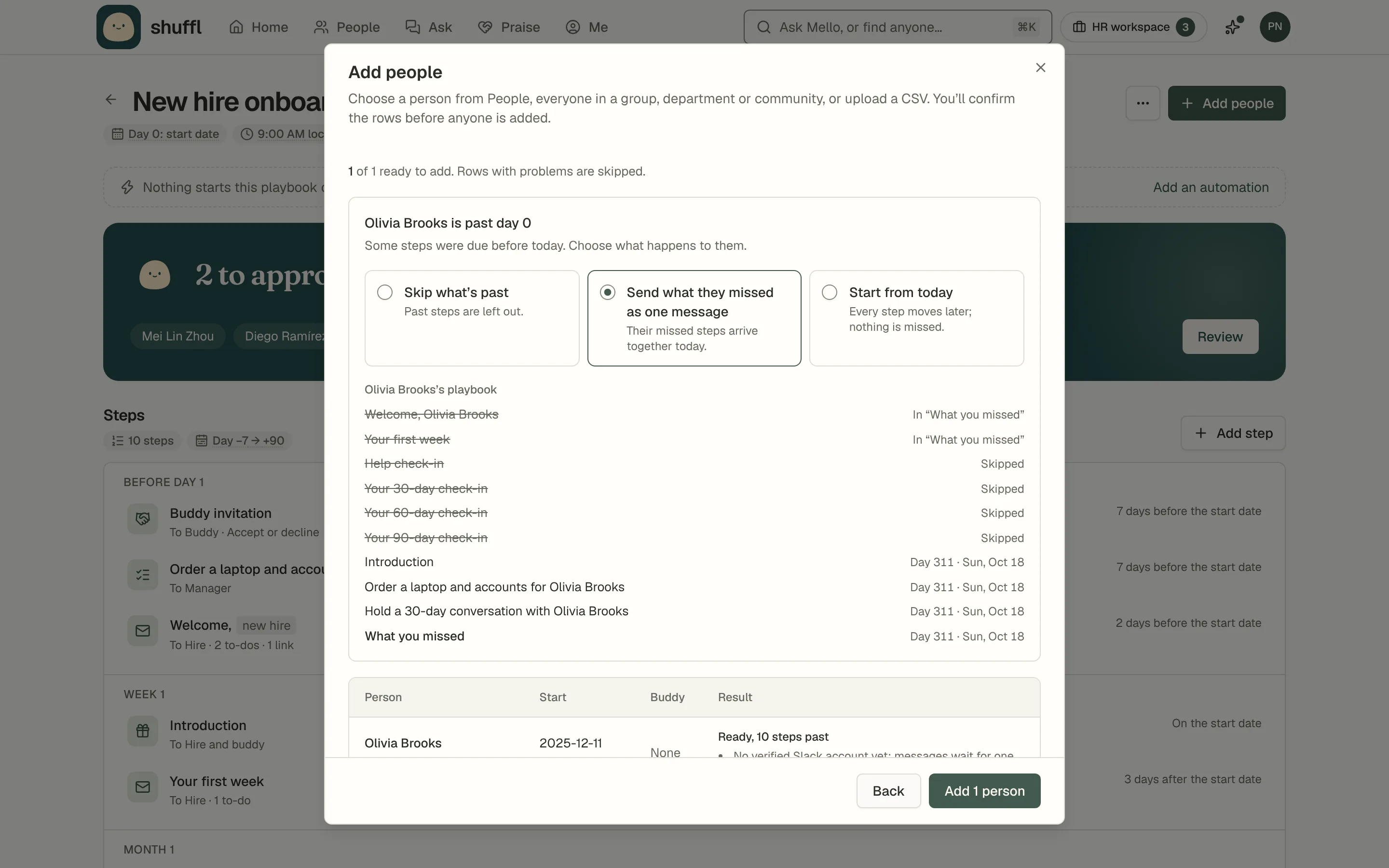
Task: Click the Olivia Brooks name in the table
Action: tap(403, 744)
